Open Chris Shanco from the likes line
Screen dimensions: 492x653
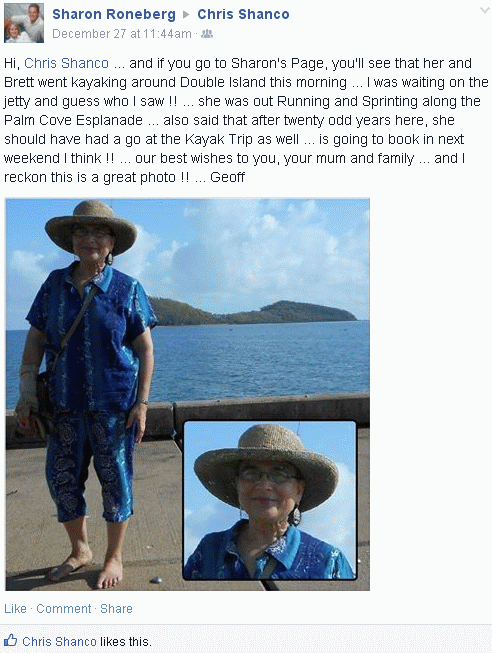point(60,641)
